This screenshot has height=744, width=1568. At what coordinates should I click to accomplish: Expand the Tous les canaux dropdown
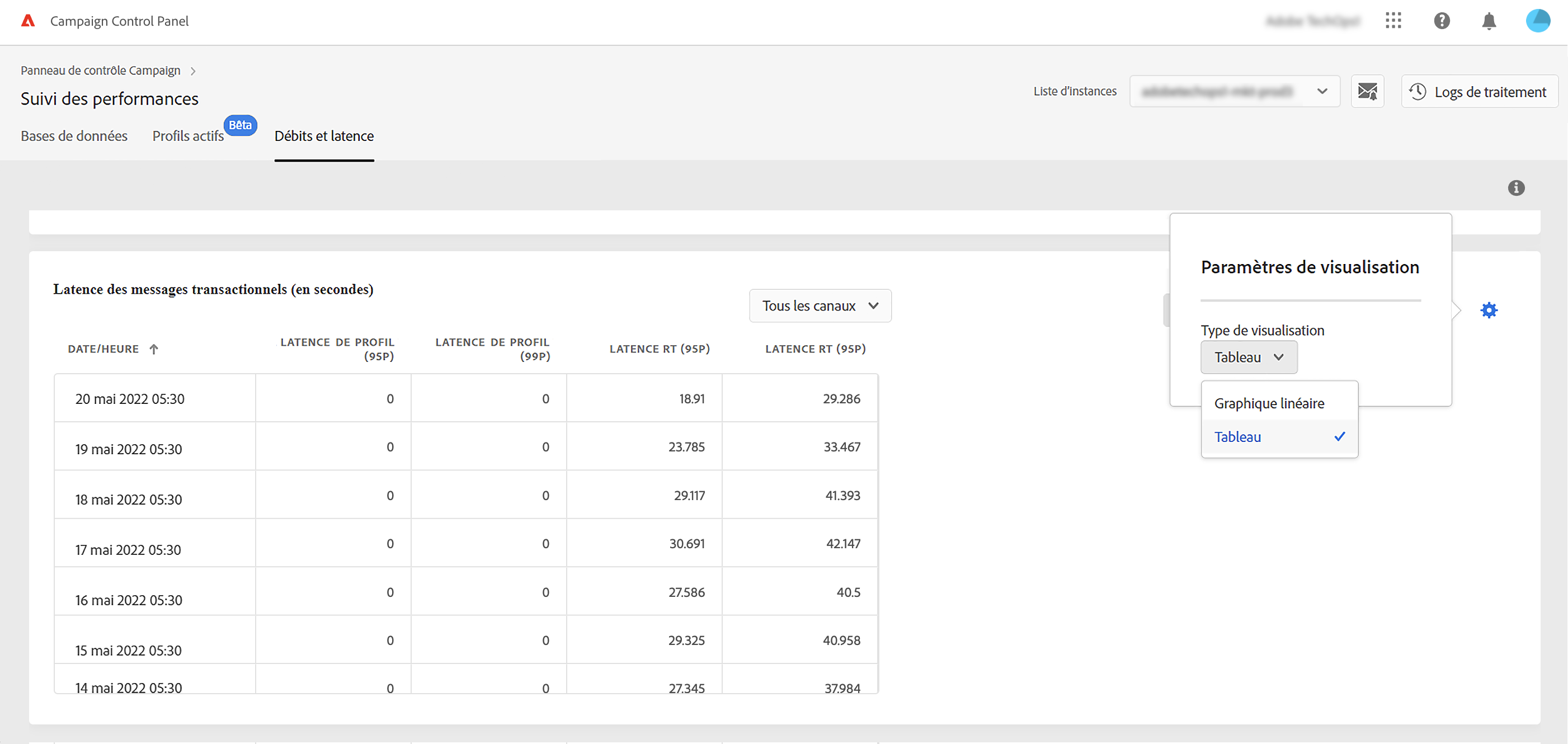coord(820,305)
